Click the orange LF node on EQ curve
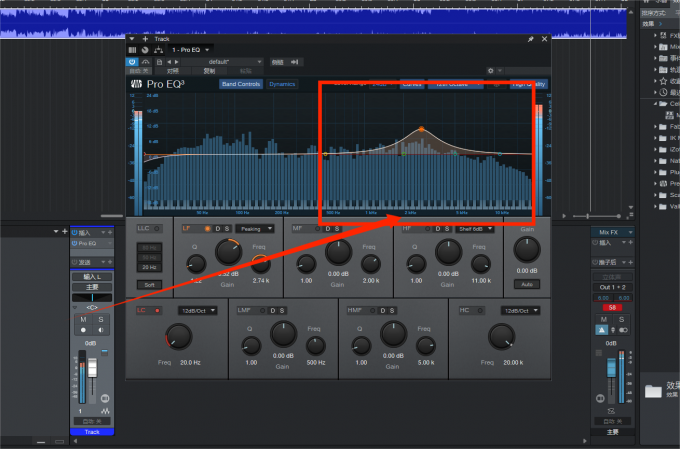 point(422,129)
